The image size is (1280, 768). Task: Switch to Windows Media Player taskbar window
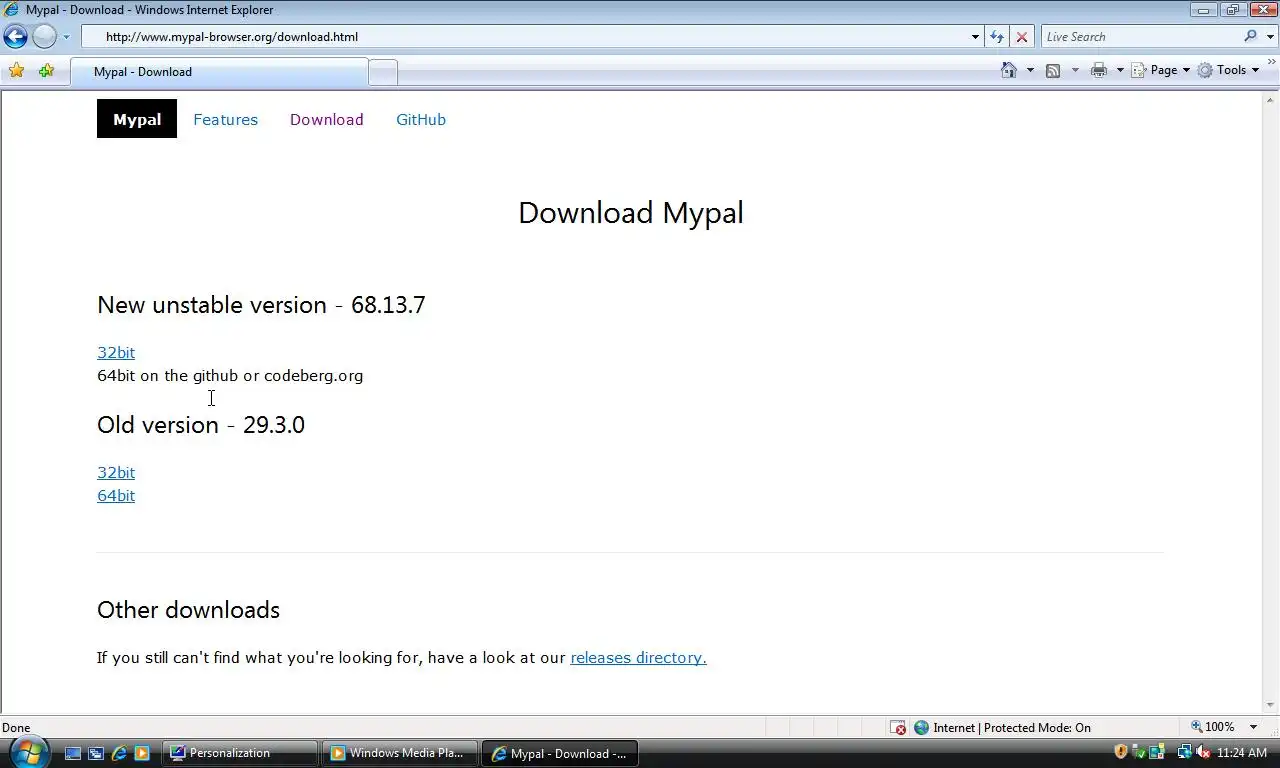point(399,753)
